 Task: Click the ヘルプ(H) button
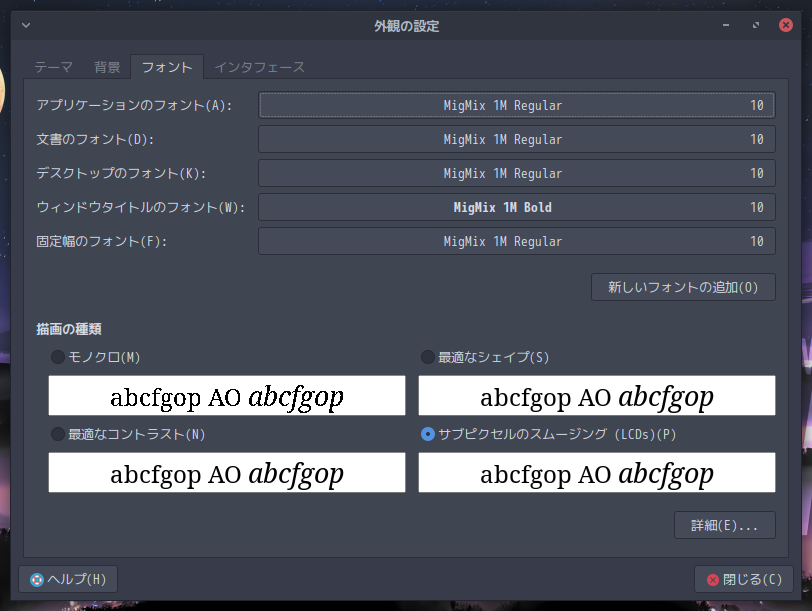tap(68, 579)
